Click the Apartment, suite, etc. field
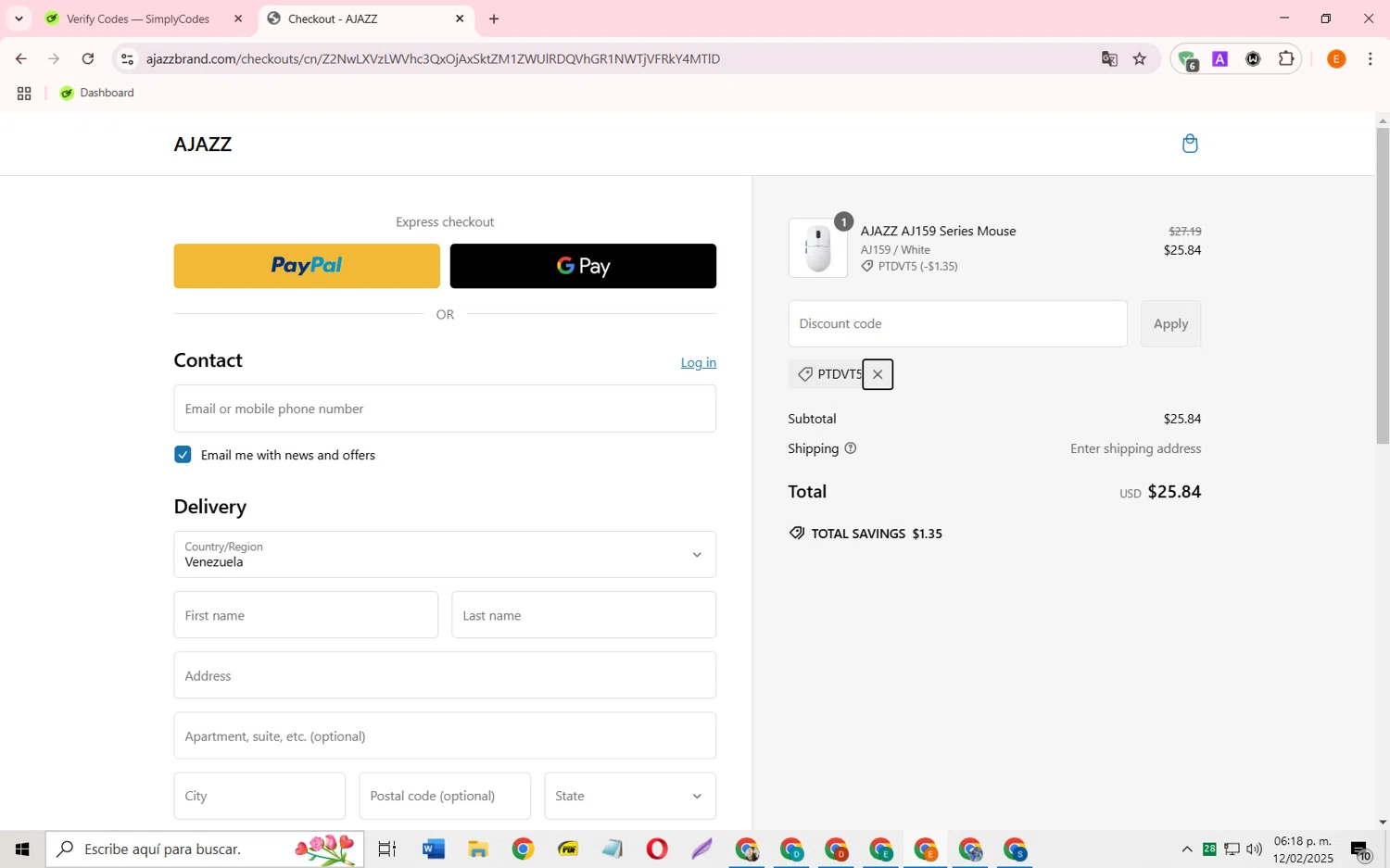The image size is (1390, 868). click(445, 736)
